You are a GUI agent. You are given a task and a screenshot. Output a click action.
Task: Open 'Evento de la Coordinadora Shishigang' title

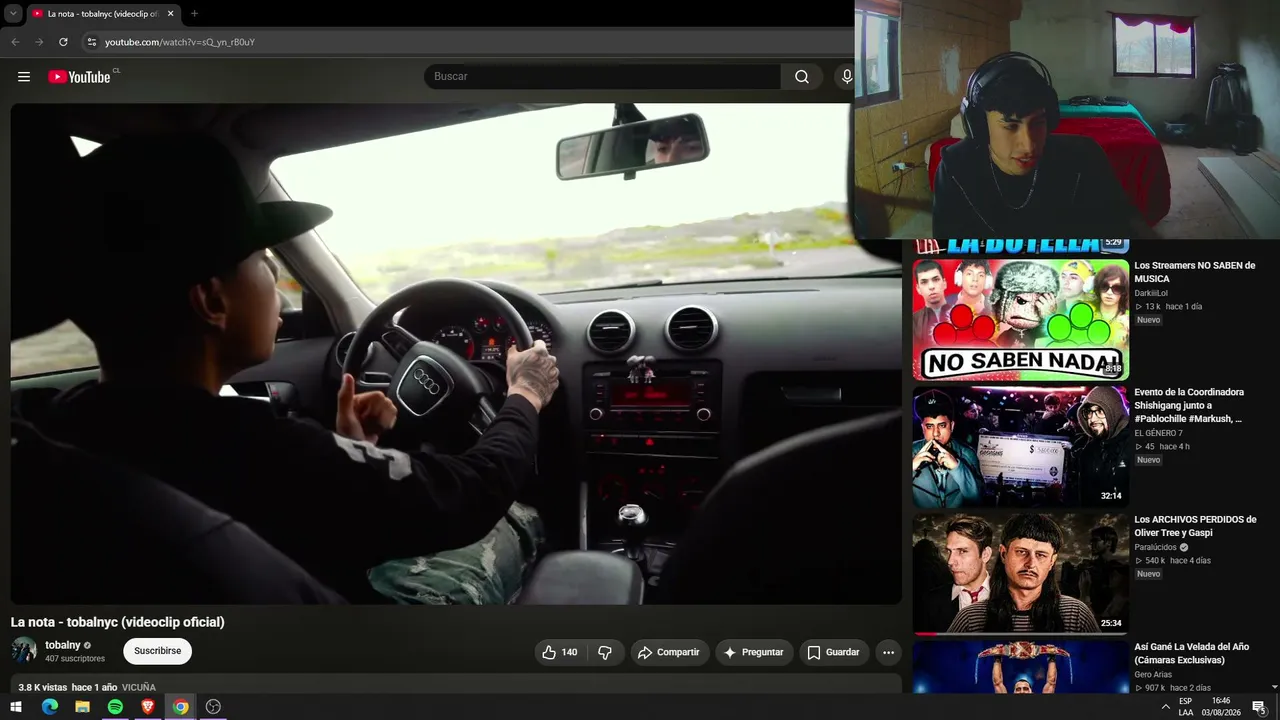(1189, 405)
